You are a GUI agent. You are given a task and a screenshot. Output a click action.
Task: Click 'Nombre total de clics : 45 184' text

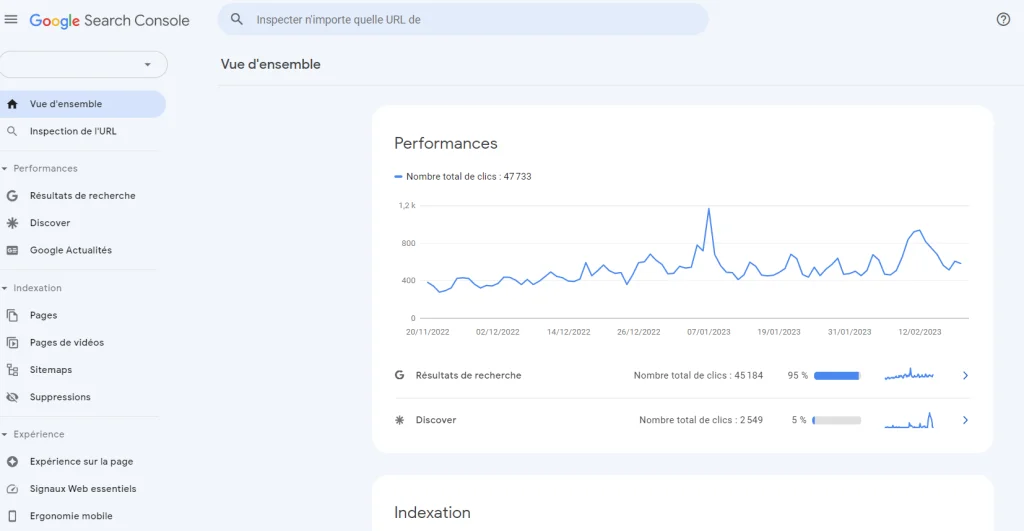click(x=698, y=376)
